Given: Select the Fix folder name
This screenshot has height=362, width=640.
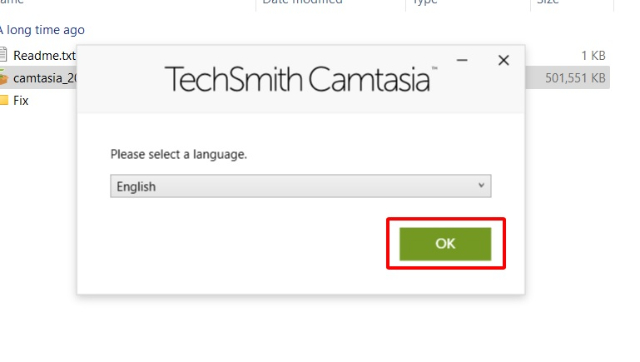Looking at the screenshot, I should tap(21, 100).
